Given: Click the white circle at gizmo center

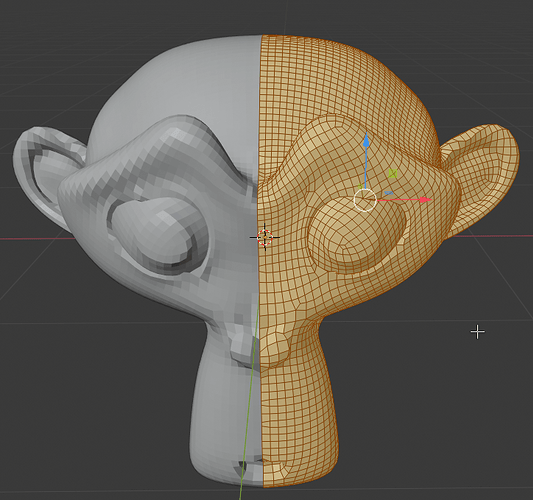Looking at the screenshot, I should click(x=365, y=200).
